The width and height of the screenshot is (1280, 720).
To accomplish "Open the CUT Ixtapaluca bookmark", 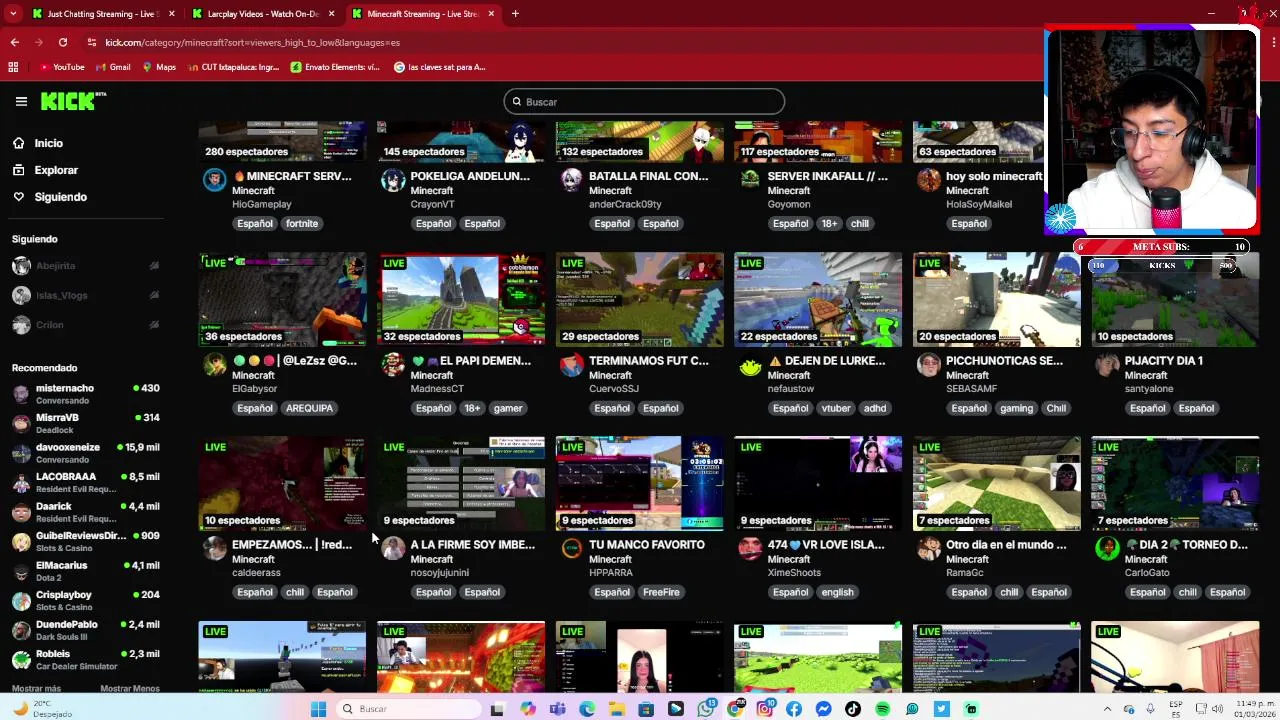I will [x=233, y=67].
